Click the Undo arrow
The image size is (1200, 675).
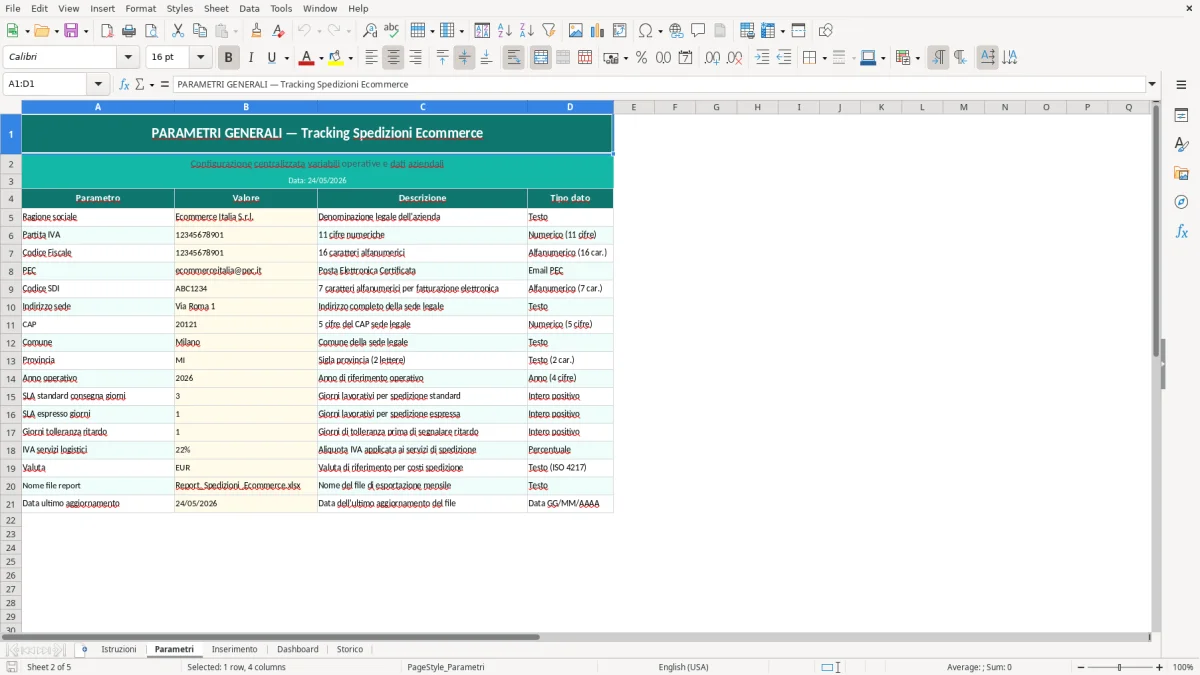(304, 31)
